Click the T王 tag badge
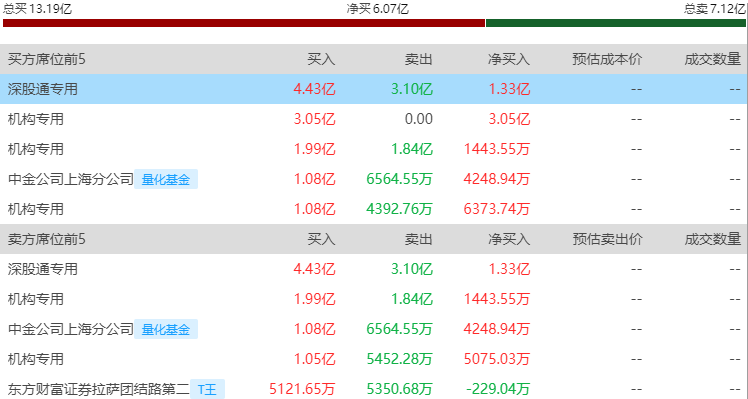Viewport: 748px width, 399px height. pyautogui.click(x=208, y=389)
